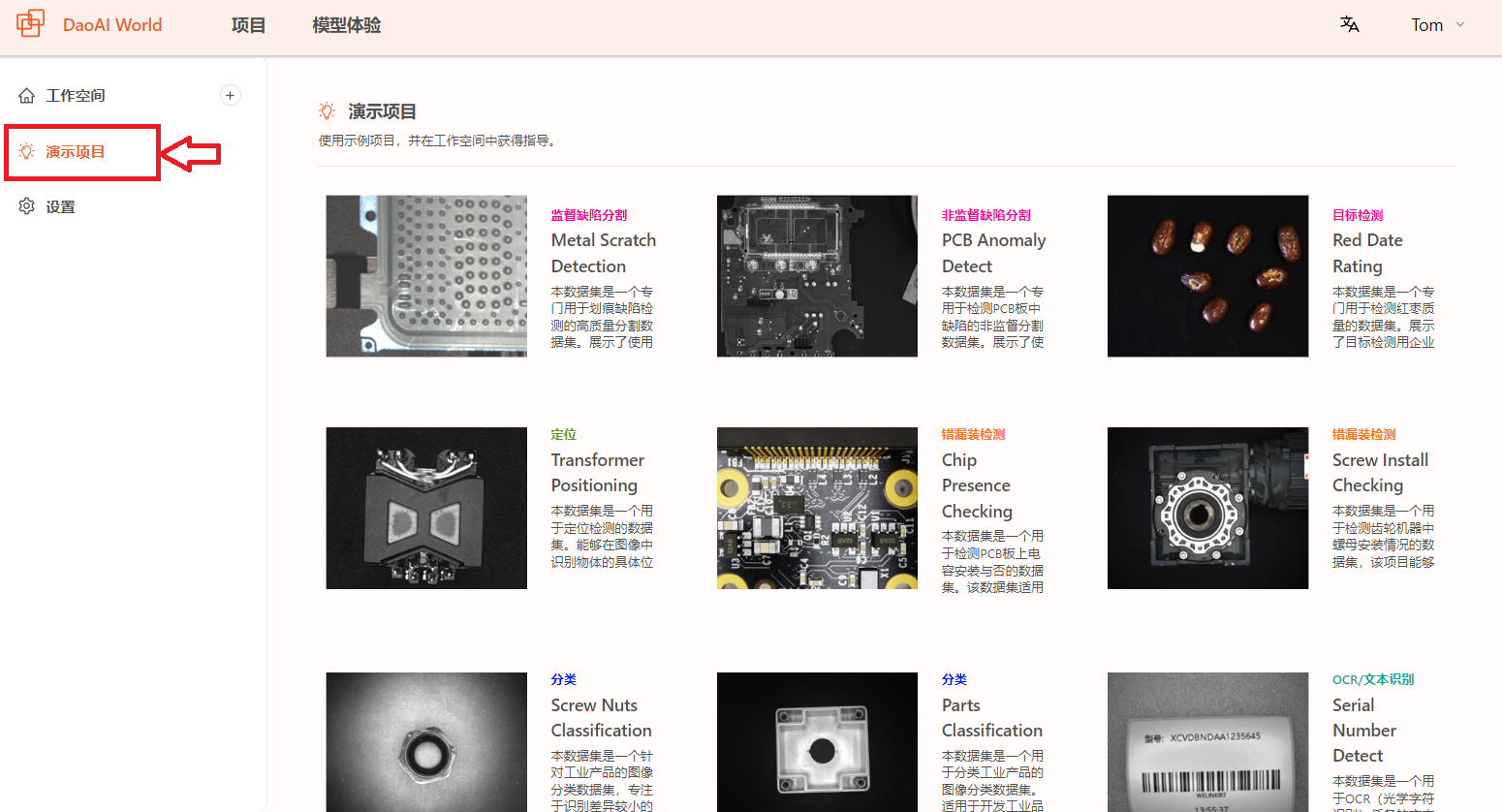Click the Screw Install Checking description text

tap(1384, 536)
